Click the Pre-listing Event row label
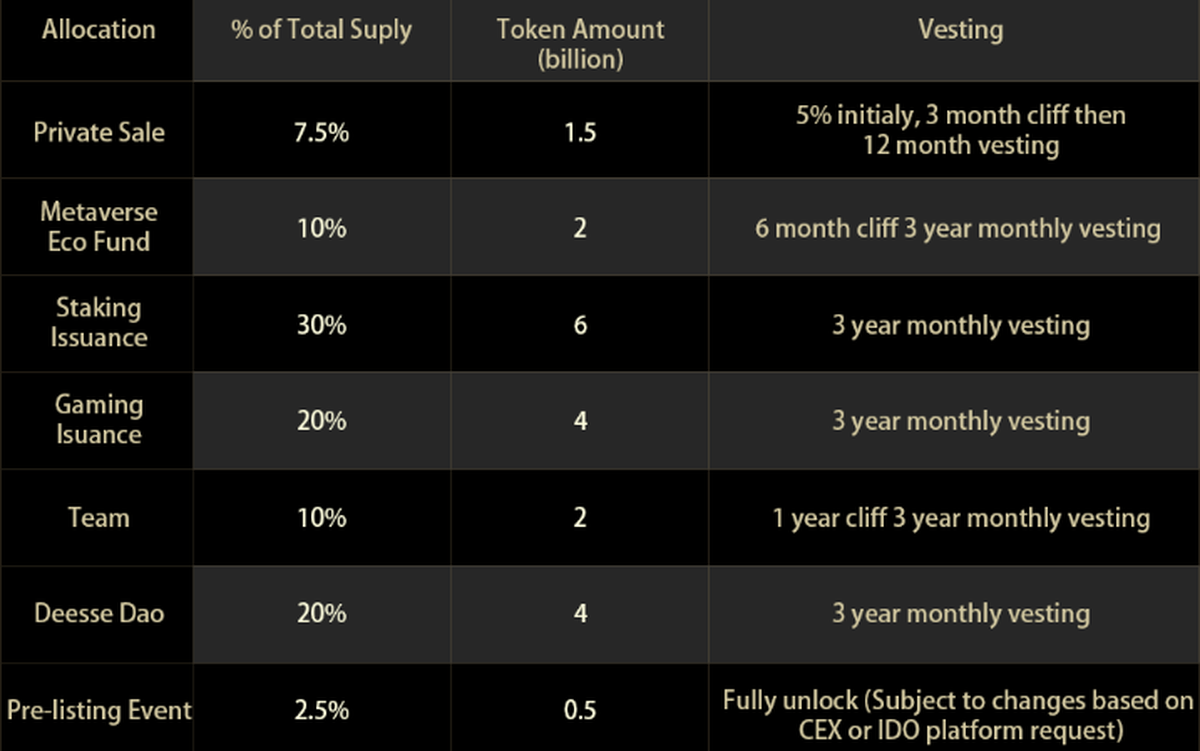1200x751 pixels. coord(98,710)
